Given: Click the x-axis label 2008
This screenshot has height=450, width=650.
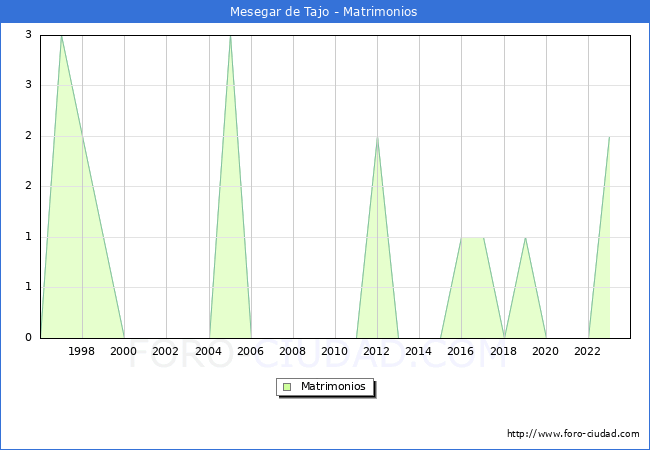Looking at the screenshot, I should (292, 351).
